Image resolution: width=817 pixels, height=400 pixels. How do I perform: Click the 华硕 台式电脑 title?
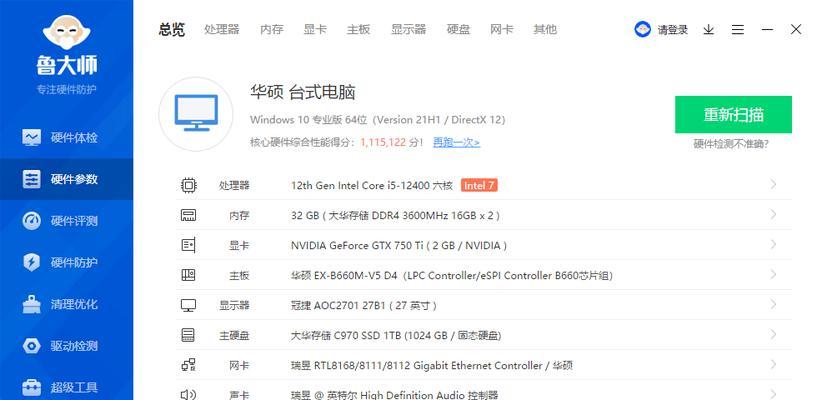click(302, 93)
